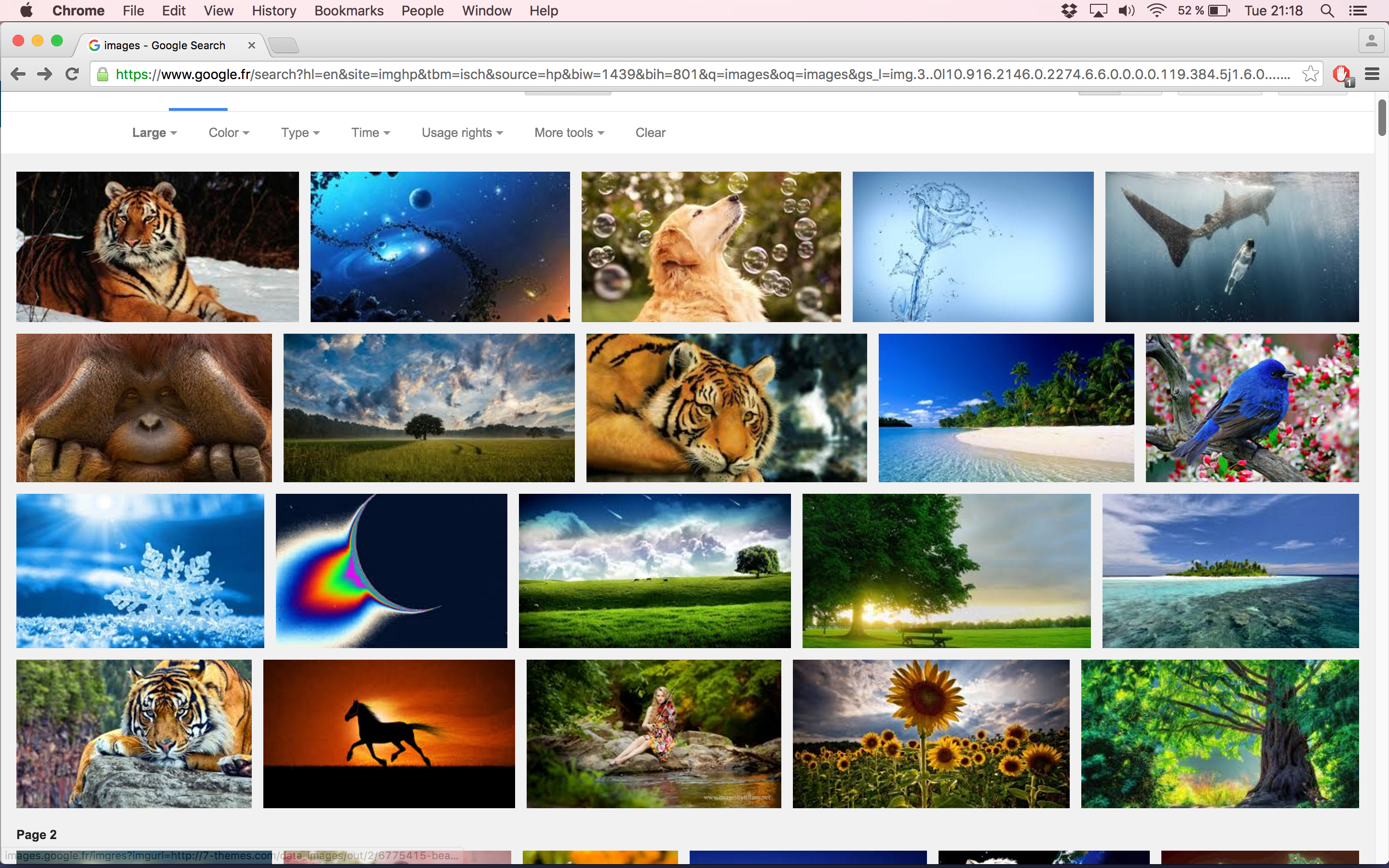Open the water rose splash image

(973, 247)
